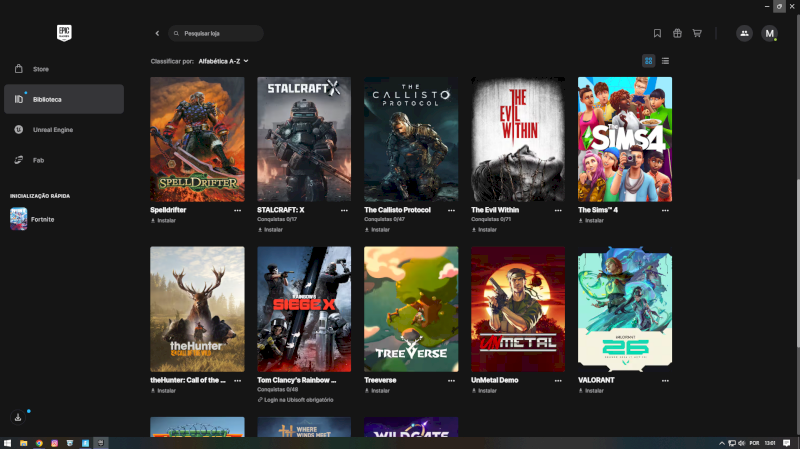Click the Epic Games logo
Screen dimensions: 800x449
pyautogui.click(x=64, y=33)
